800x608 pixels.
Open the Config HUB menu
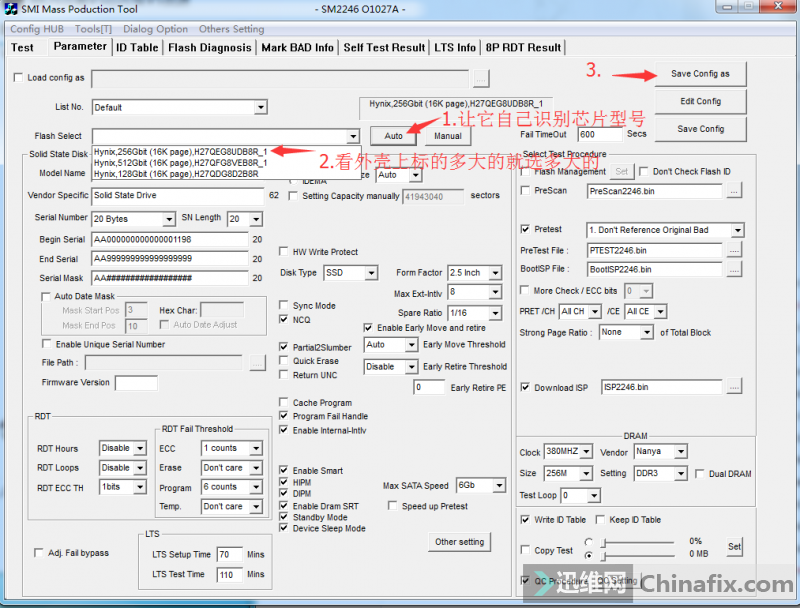(x=37, y=29)
